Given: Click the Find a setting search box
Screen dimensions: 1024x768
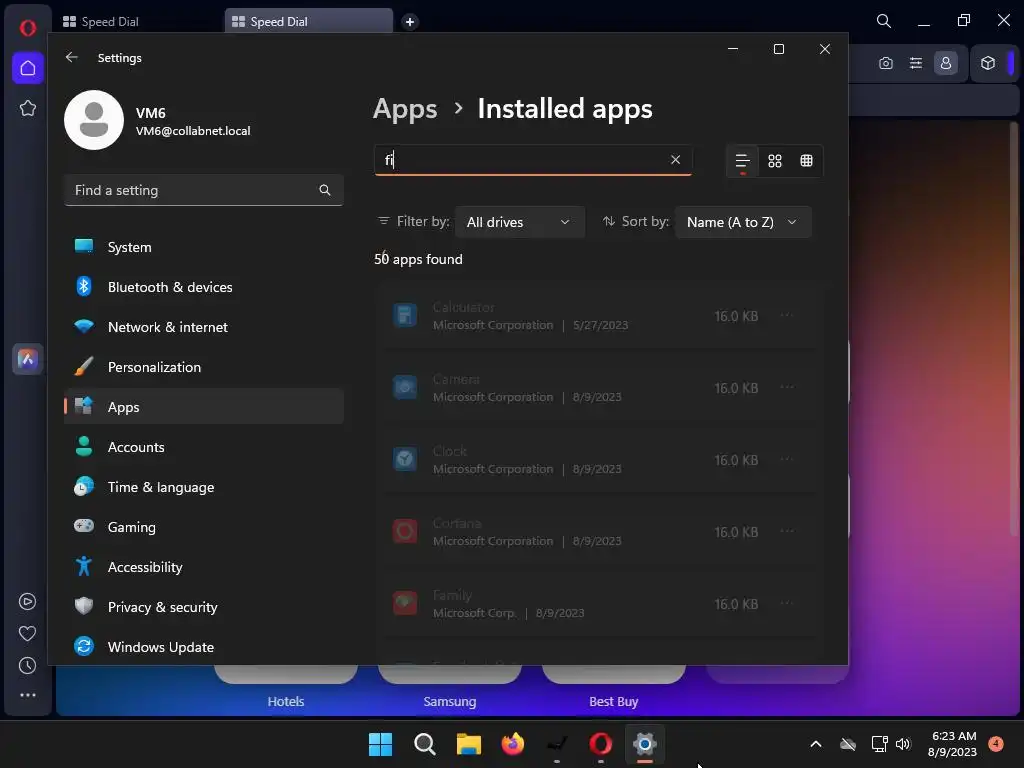Looking at the screenshot, I should click(204, 190).
